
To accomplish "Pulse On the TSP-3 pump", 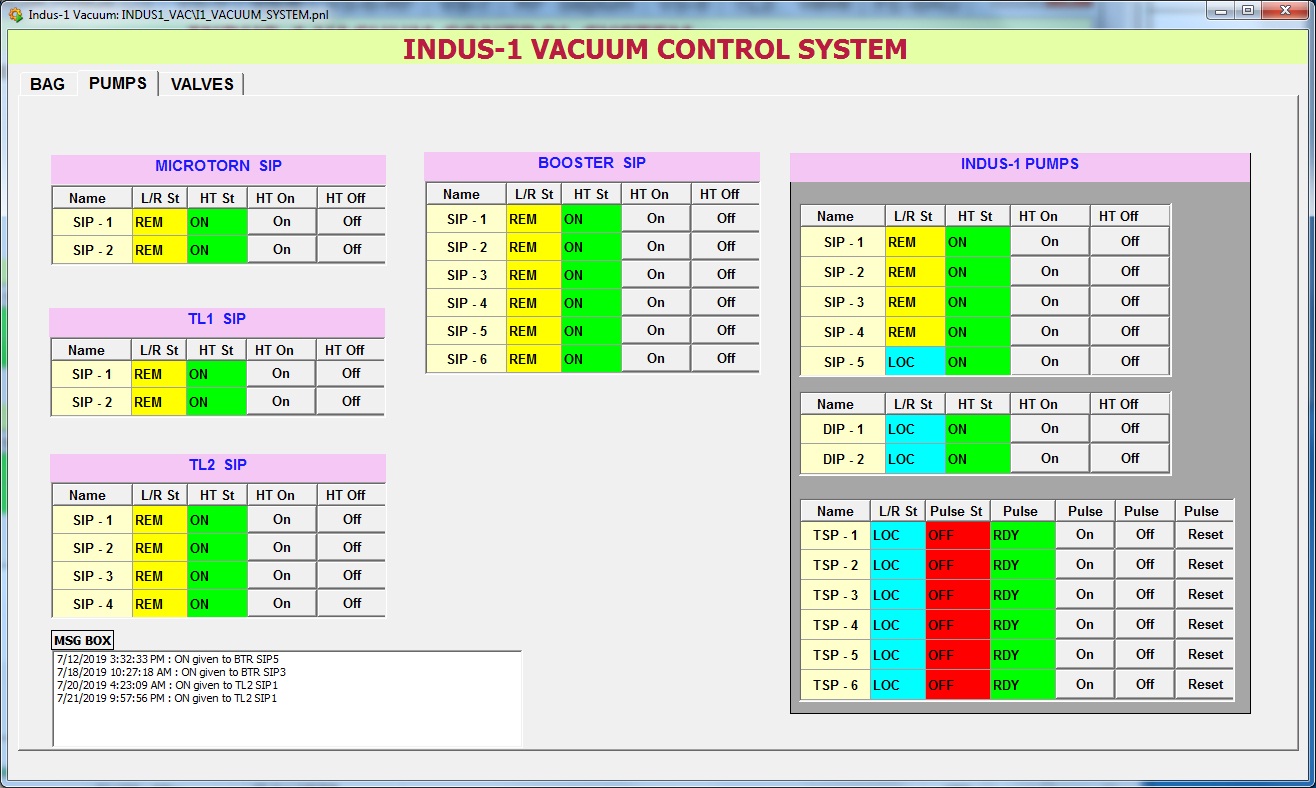I will click(1084, 594).
